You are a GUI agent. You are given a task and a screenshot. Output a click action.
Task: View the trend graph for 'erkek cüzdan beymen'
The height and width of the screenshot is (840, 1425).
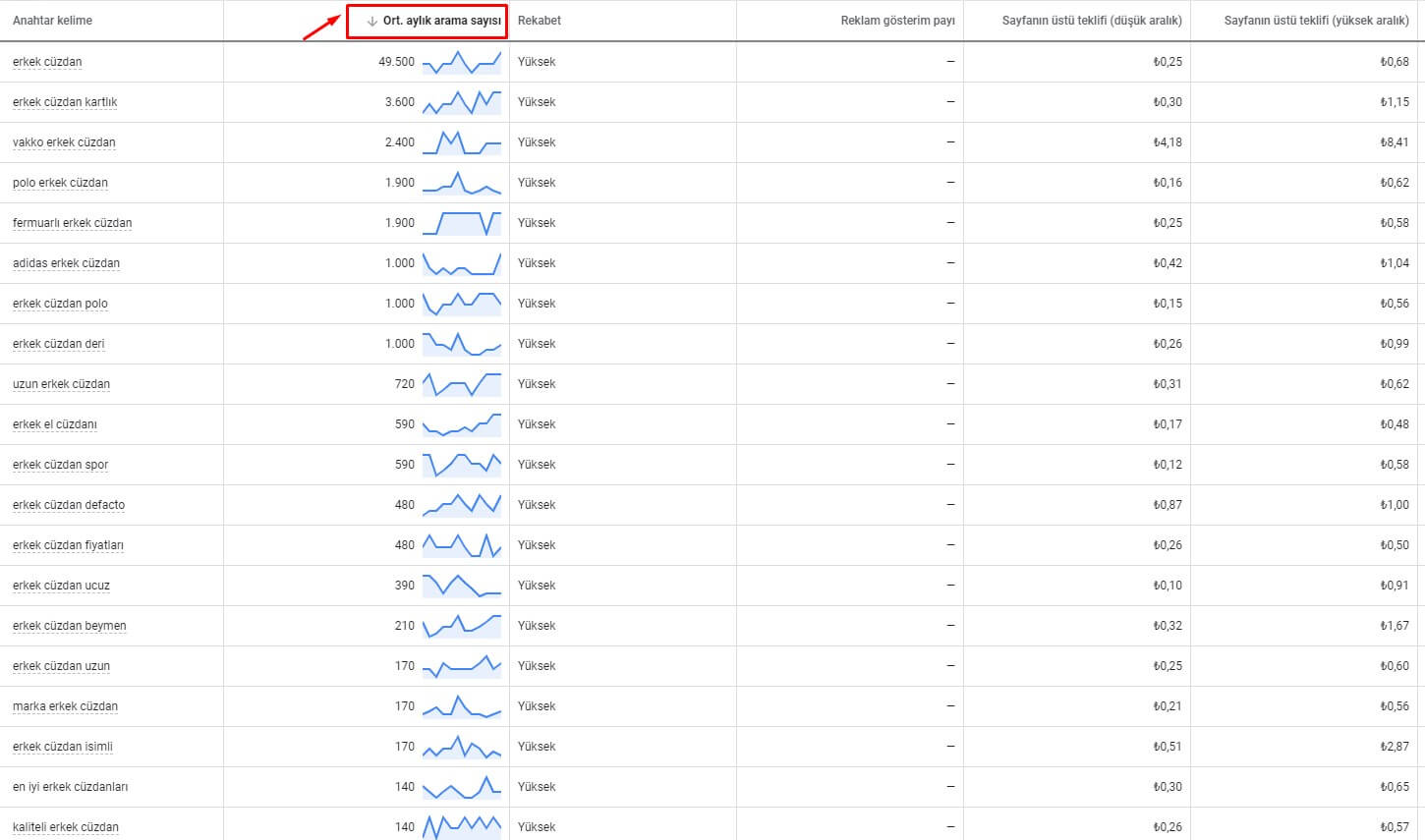(461, 626)
